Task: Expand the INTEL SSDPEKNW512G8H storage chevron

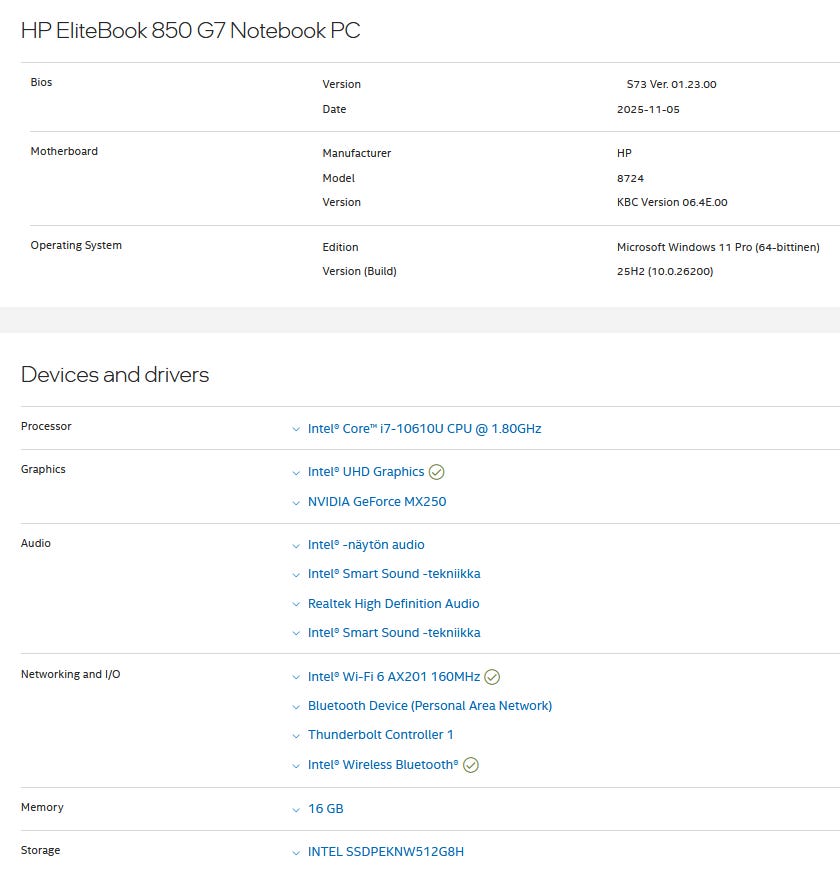Action: 296,852
